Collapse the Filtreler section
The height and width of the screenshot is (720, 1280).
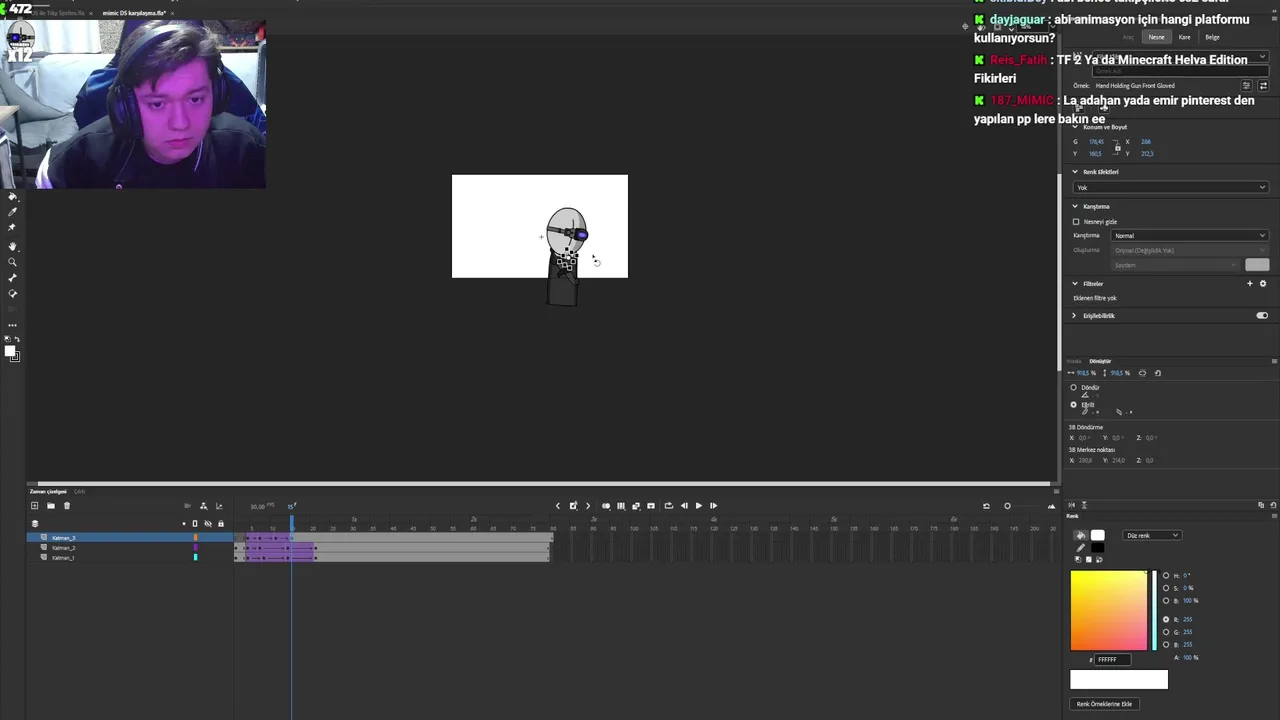coord(1075,284)
